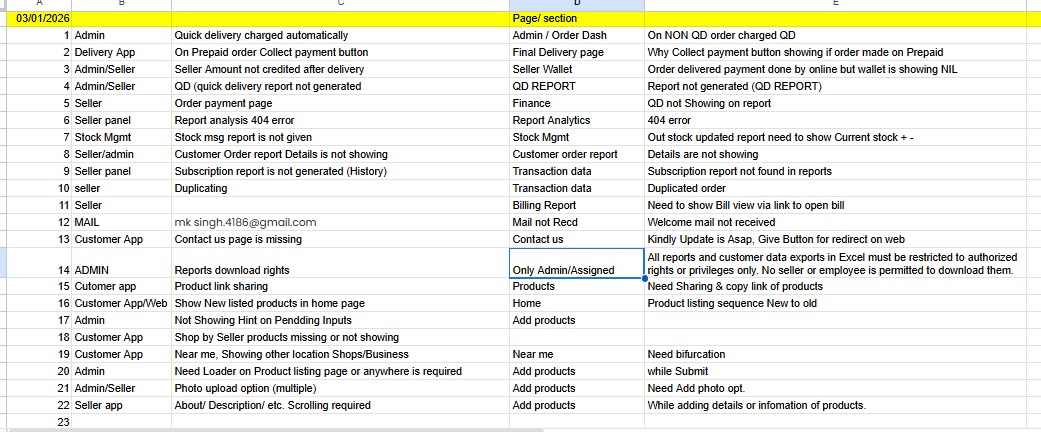The image size is (1041, 432).
Task: Select the 'Delivery App' cell
Action: point(121,53)
